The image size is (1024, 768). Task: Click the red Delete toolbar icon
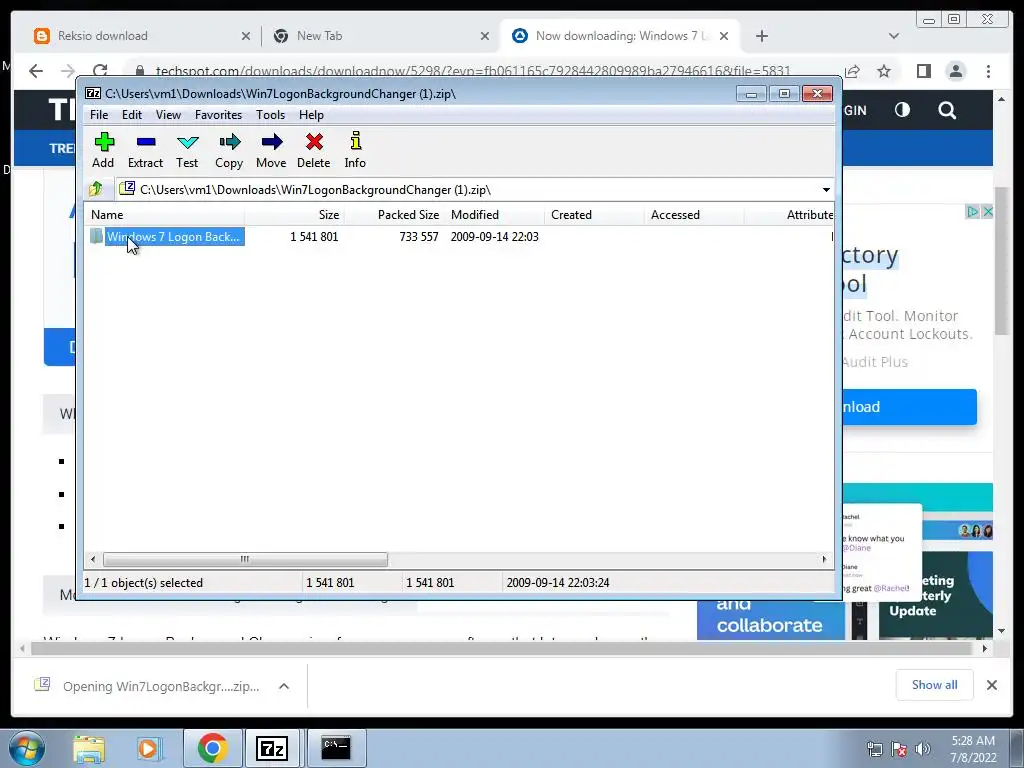pos(313,151)
